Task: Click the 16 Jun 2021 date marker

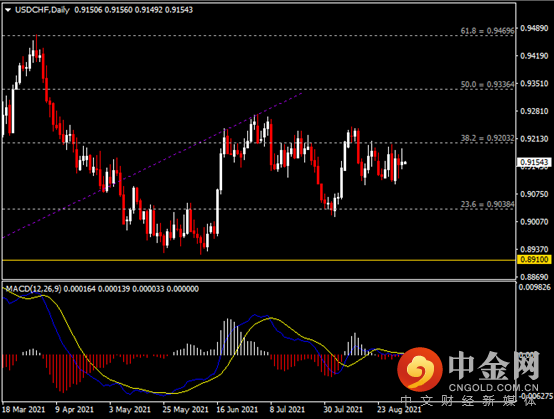Action: [x=237, y=410]
